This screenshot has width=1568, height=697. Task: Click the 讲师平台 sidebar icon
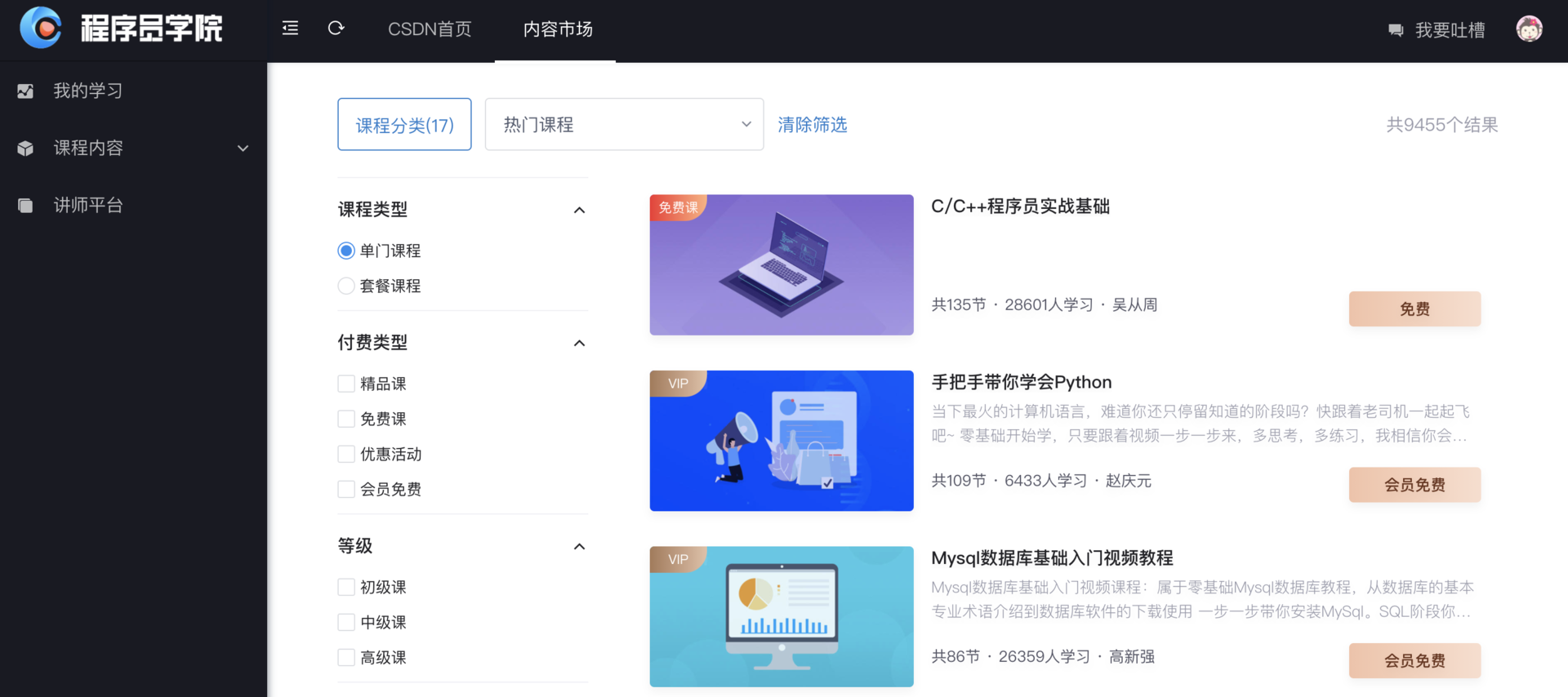tap(25, 205)
